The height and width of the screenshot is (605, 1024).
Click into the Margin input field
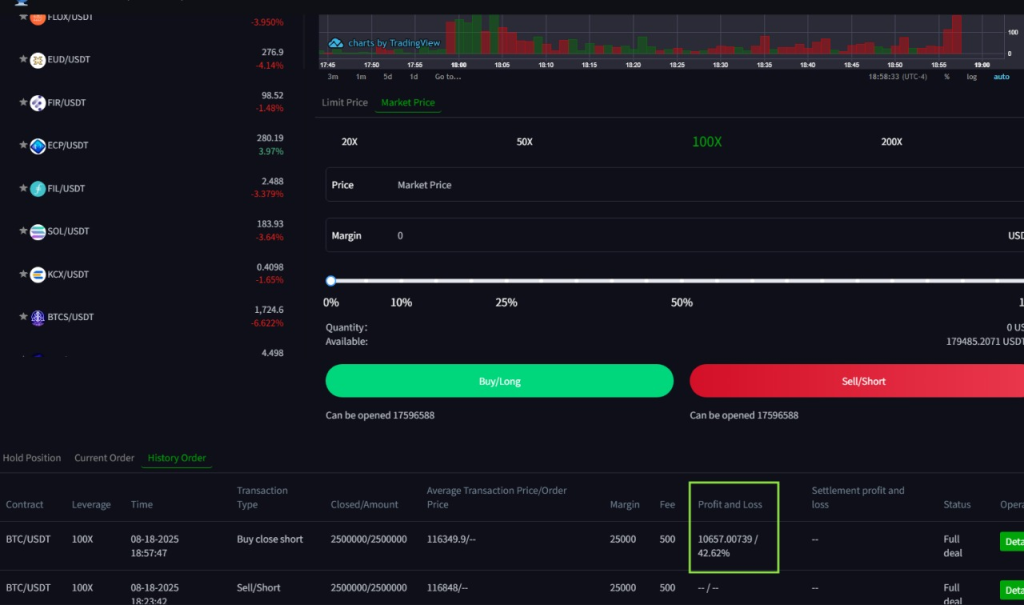pos(690,236)
